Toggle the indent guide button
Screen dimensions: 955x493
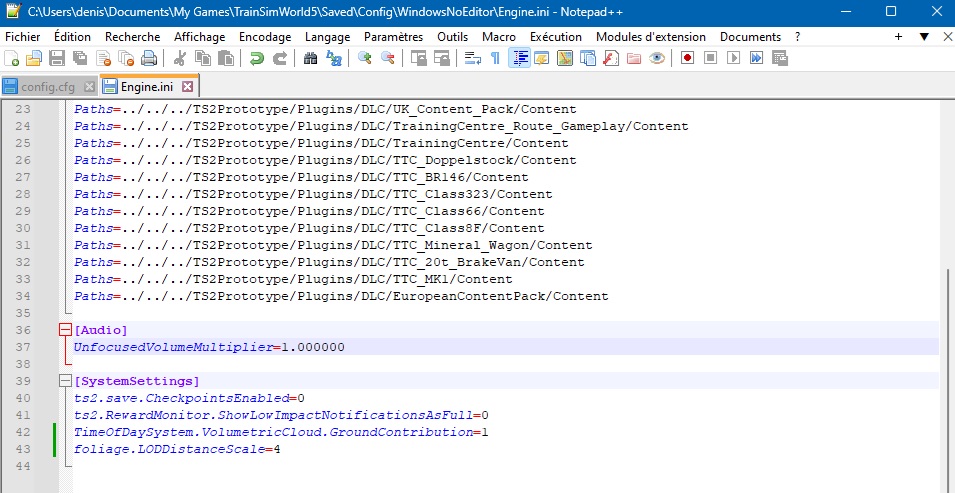coord(520,59)
